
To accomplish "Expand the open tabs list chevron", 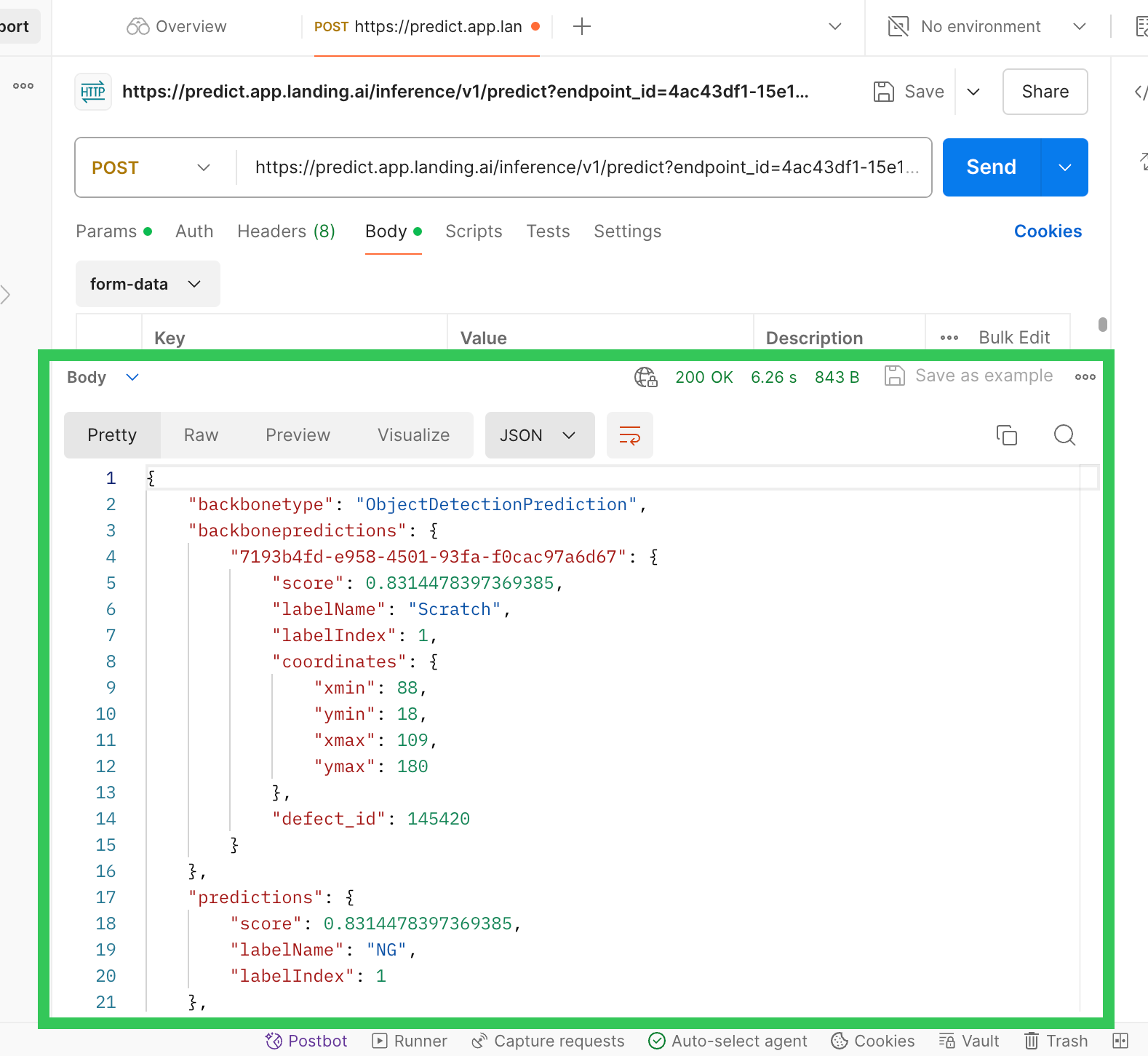I will pyautogui.click(x=835, y=27).
